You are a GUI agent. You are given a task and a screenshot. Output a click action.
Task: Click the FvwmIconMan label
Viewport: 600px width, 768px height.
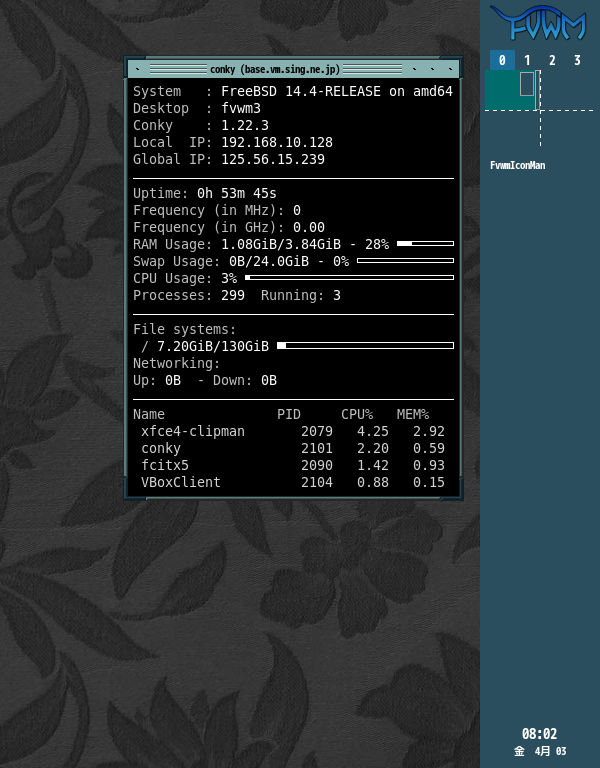pyautogui.click(x=517, y=166)
